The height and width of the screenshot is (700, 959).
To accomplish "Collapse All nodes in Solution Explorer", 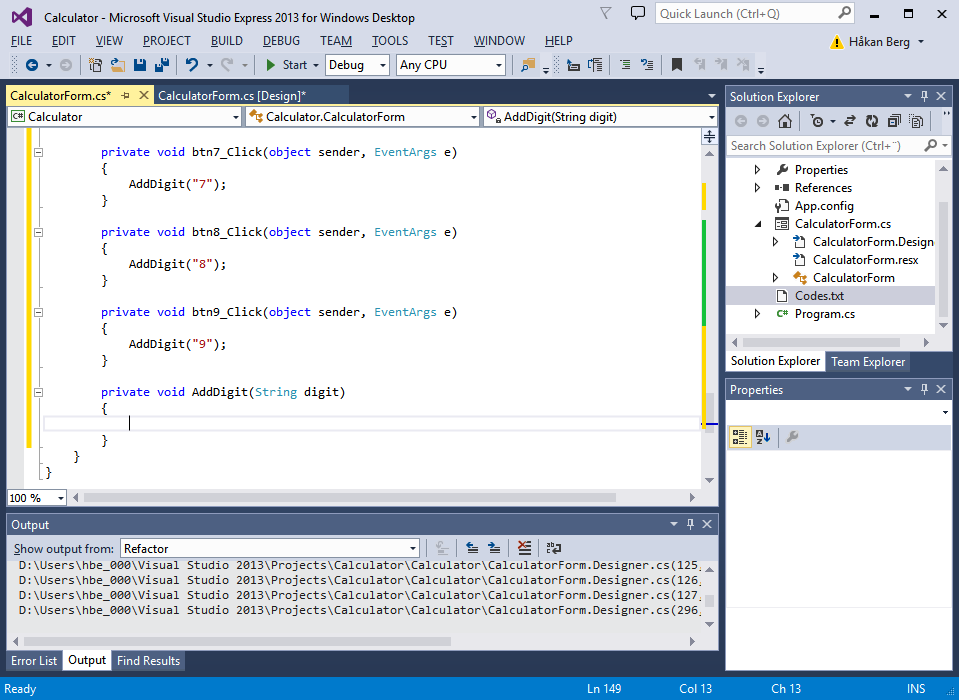I will (x=894, y=121).
